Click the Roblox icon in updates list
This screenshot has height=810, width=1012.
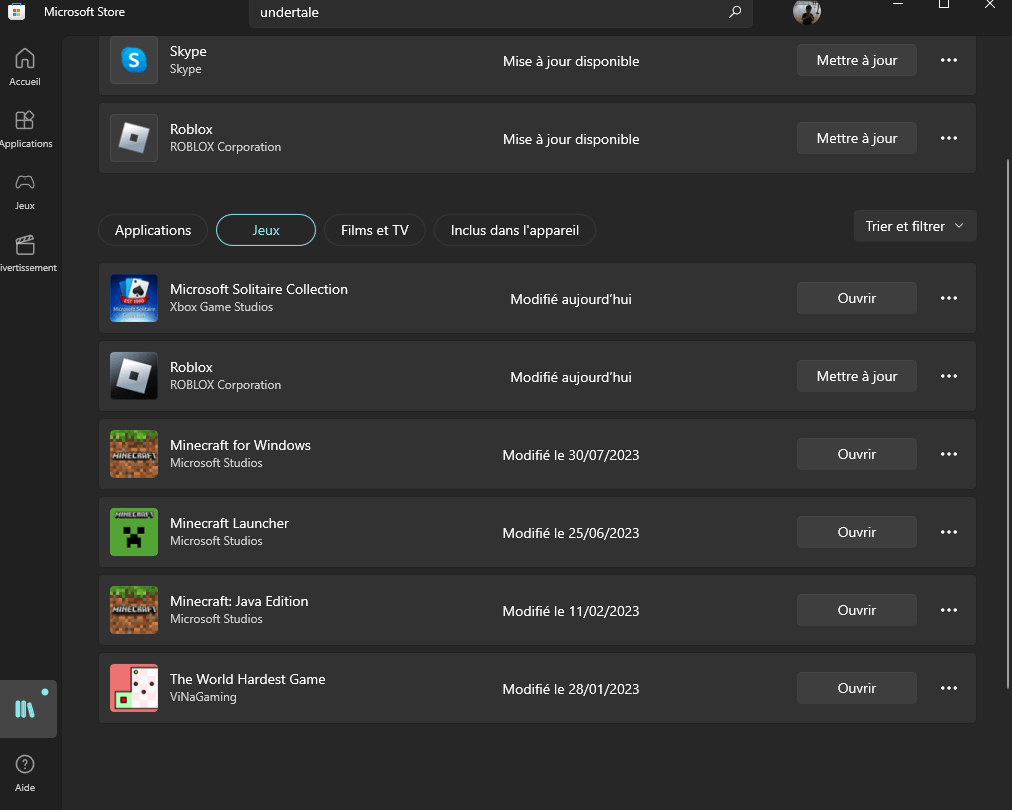click(134, 137)
